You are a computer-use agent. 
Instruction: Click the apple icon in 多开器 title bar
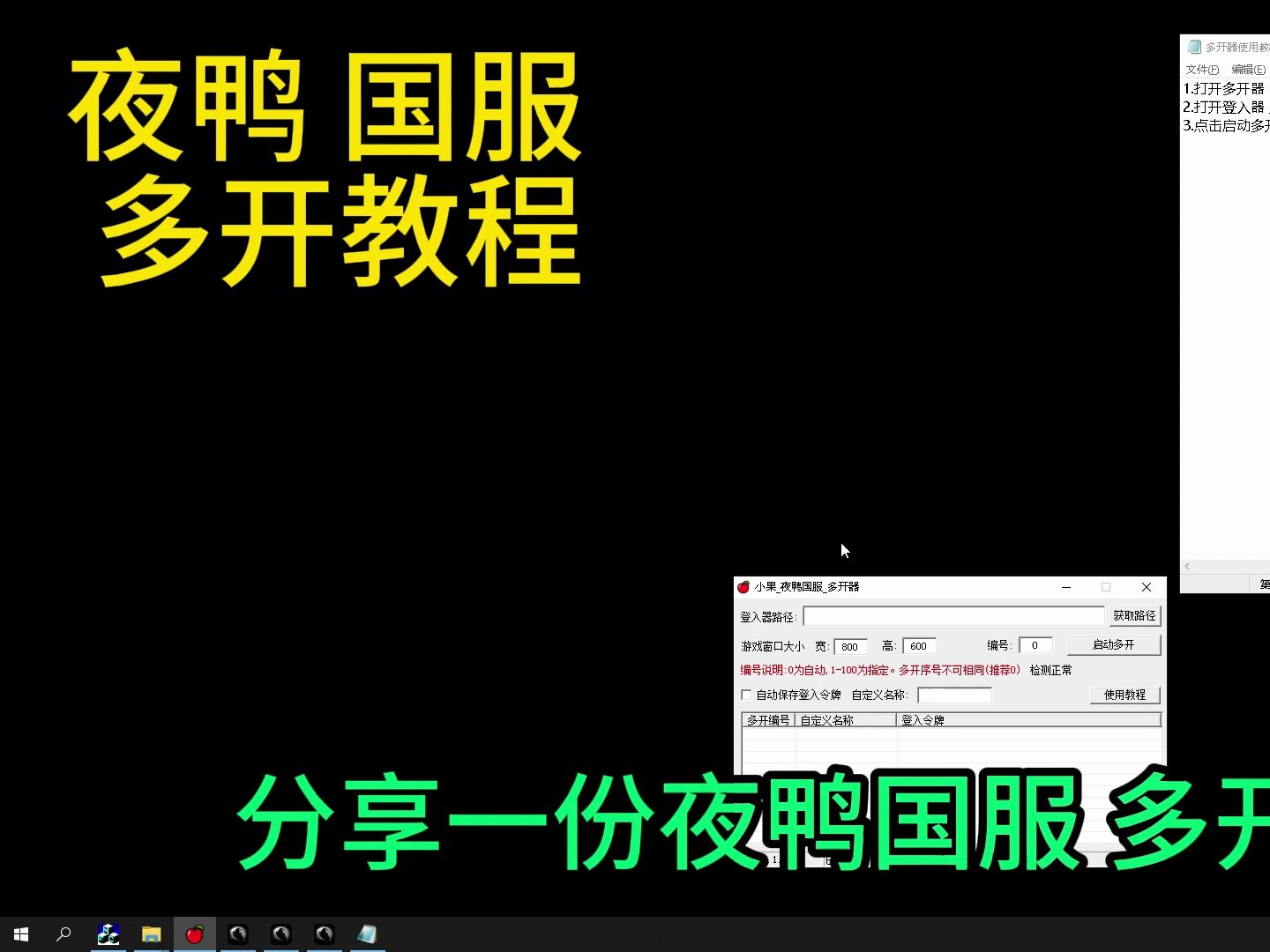coord(743,587)
